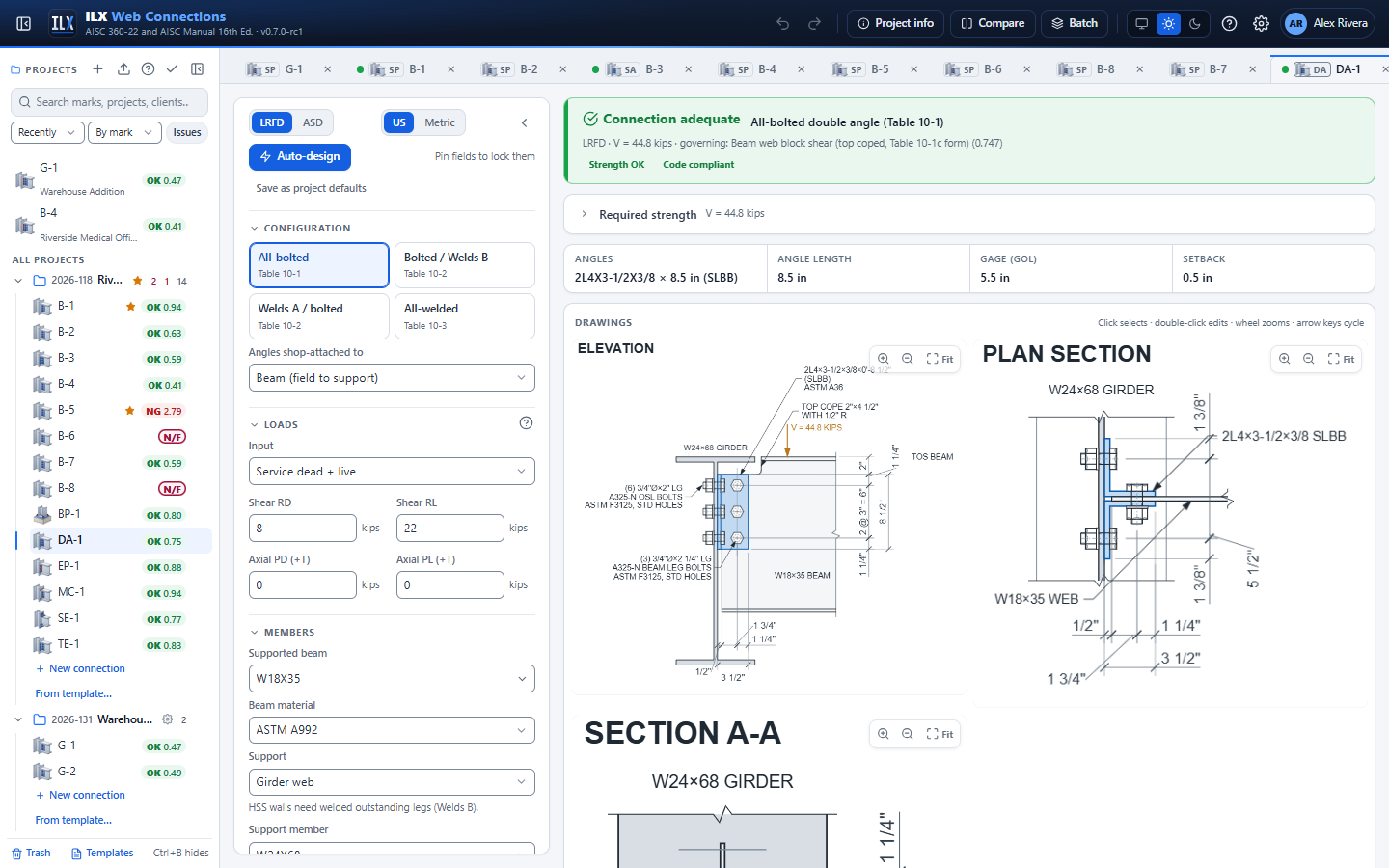
Task: Open the Recently sort dropdown
Action: [45, 132]
